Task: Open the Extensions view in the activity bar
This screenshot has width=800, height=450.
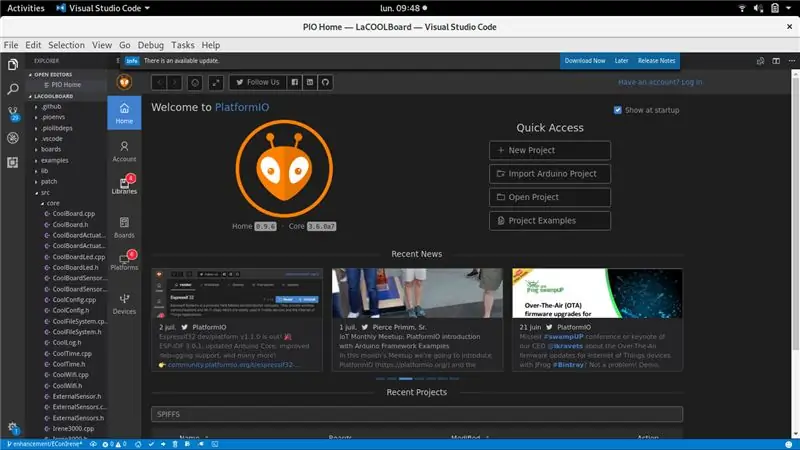Action: (13, 162)
